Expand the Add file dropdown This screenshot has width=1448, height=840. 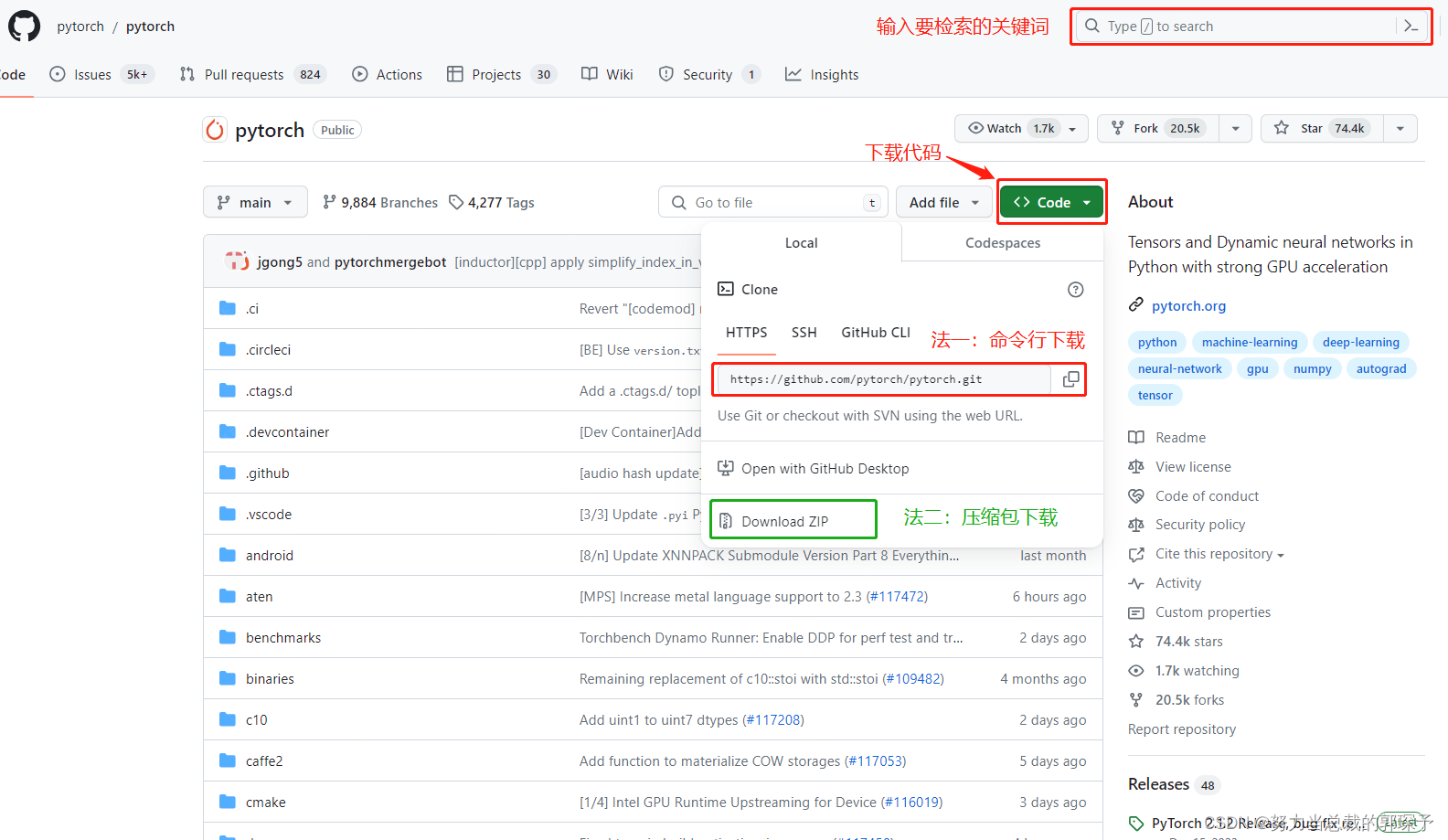(944, 202)
